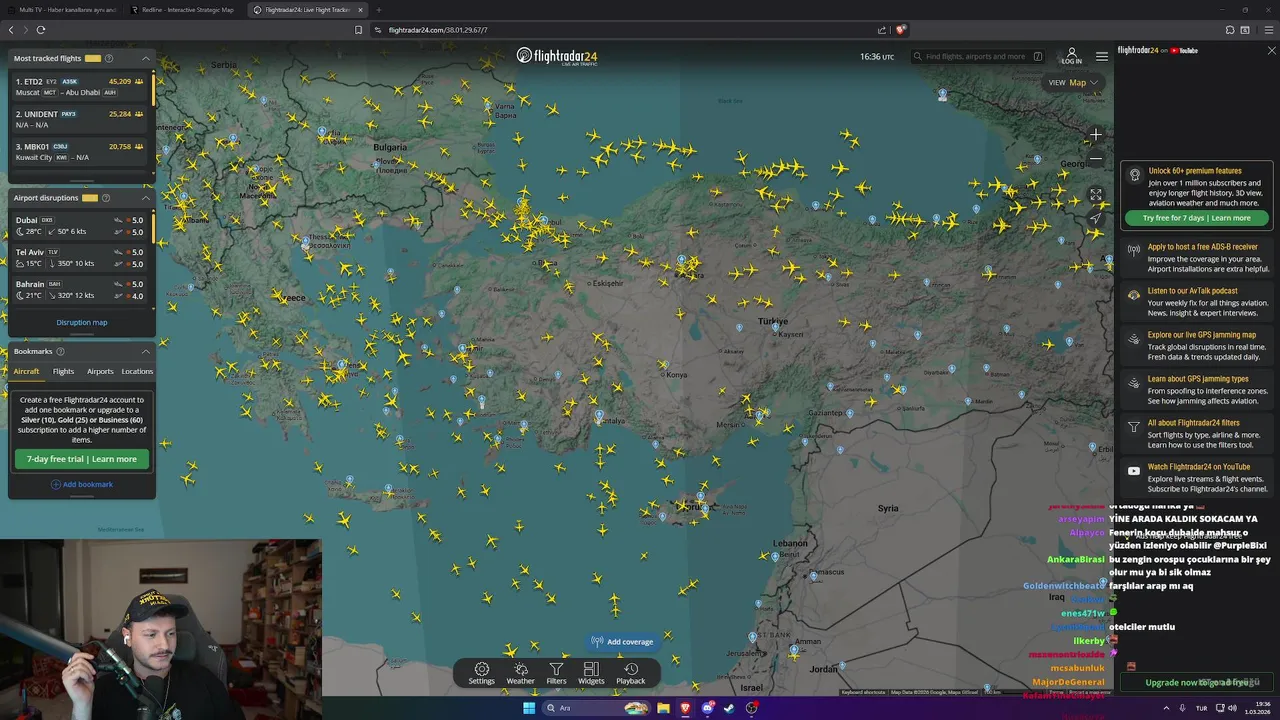The height and width of the screenshot is (720, 1280).
Task: Collapse the Airport disruptions panel
Action: point(145,198)
